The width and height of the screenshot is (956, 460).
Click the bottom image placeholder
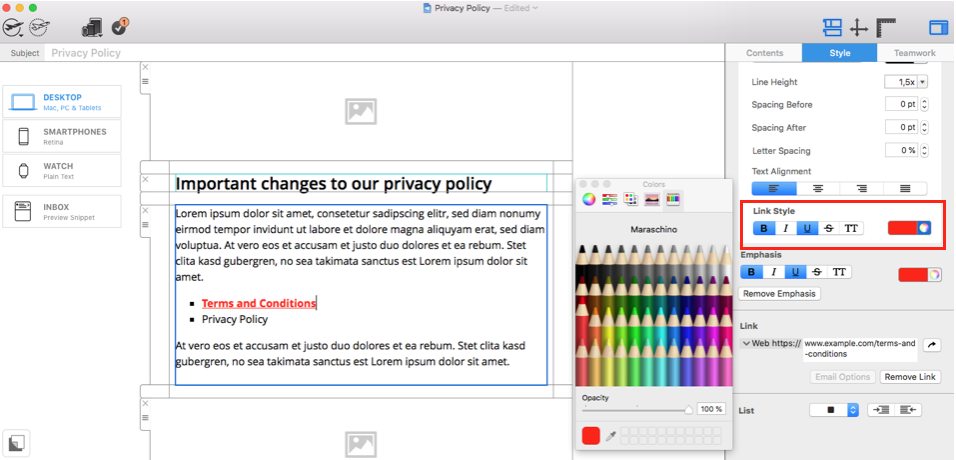[361, 444]
